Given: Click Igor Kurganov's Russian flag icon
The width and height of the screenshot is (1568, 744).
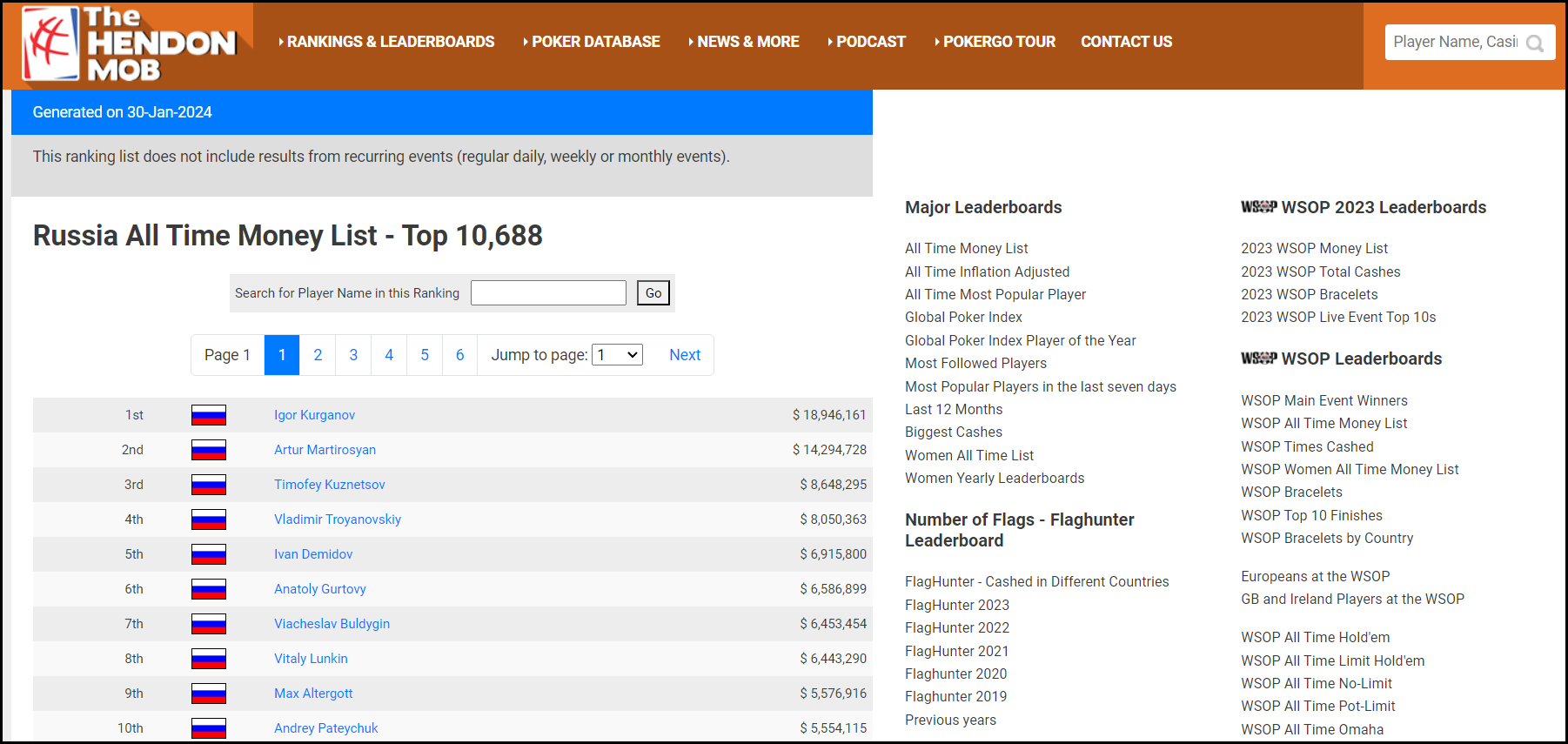Looking at the screenshot, I should pos(209,415).
